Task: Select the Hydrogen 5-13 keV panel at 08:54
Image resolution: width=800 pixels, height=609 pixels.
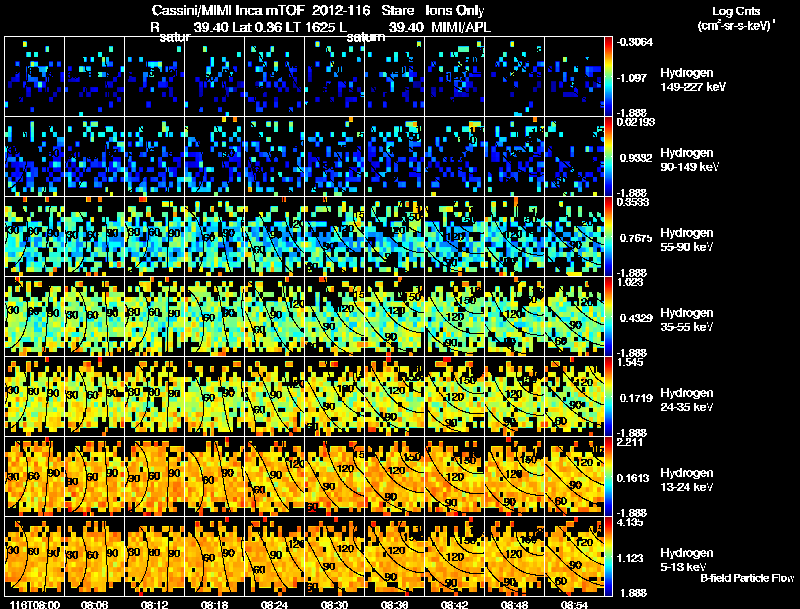Action: click(574, 556)
